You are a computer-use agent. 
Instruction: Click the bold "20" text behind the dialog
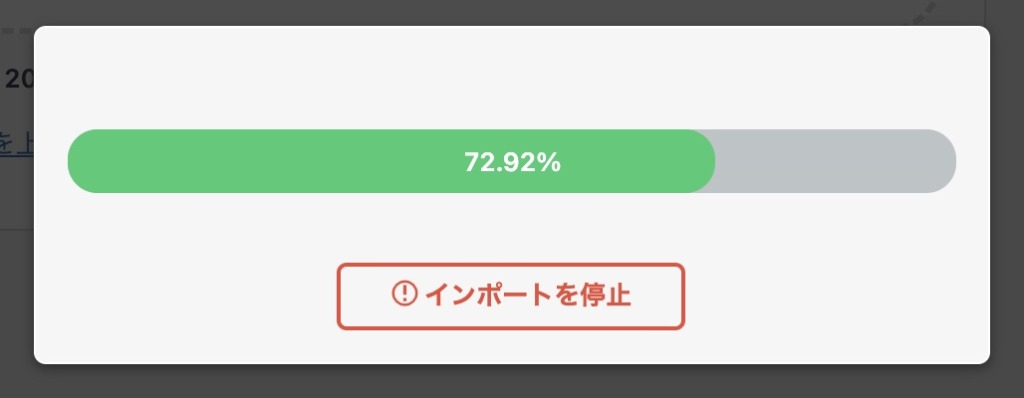pyautogui.click(x=18, y=79)
